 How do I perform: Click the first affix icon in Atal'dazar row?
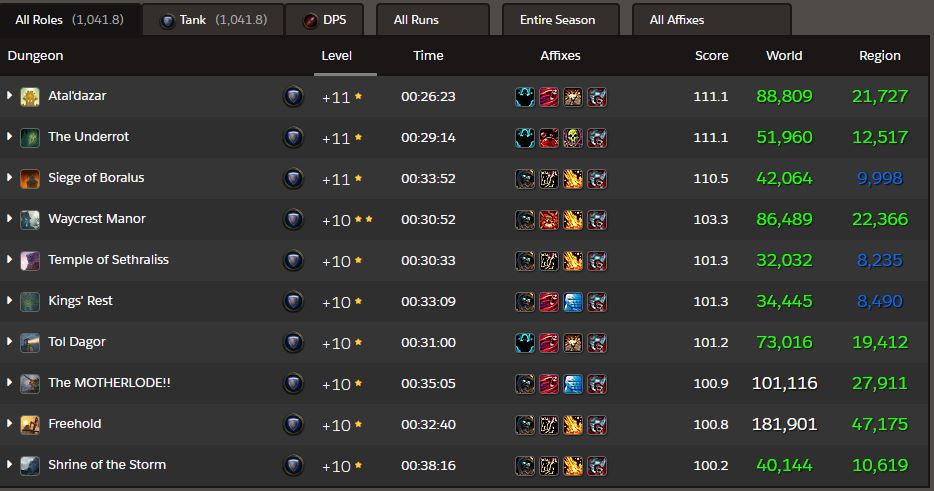click(x=525, y=97)
